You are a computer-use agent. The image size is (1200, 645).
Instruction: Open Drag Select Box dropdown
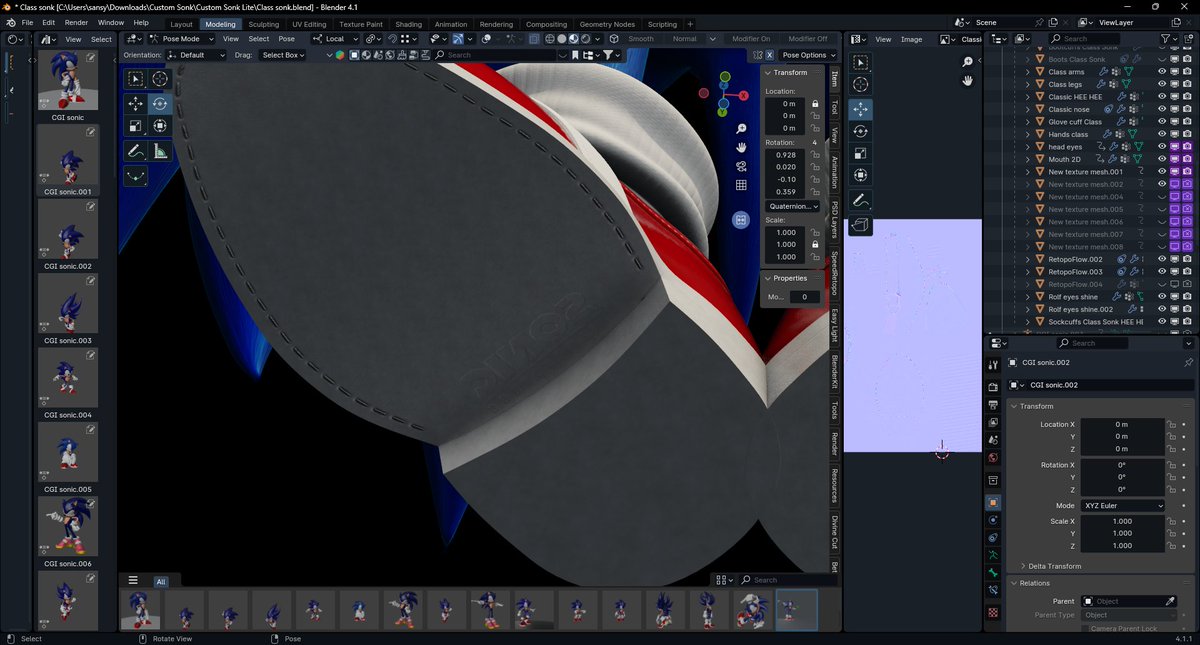284,55
